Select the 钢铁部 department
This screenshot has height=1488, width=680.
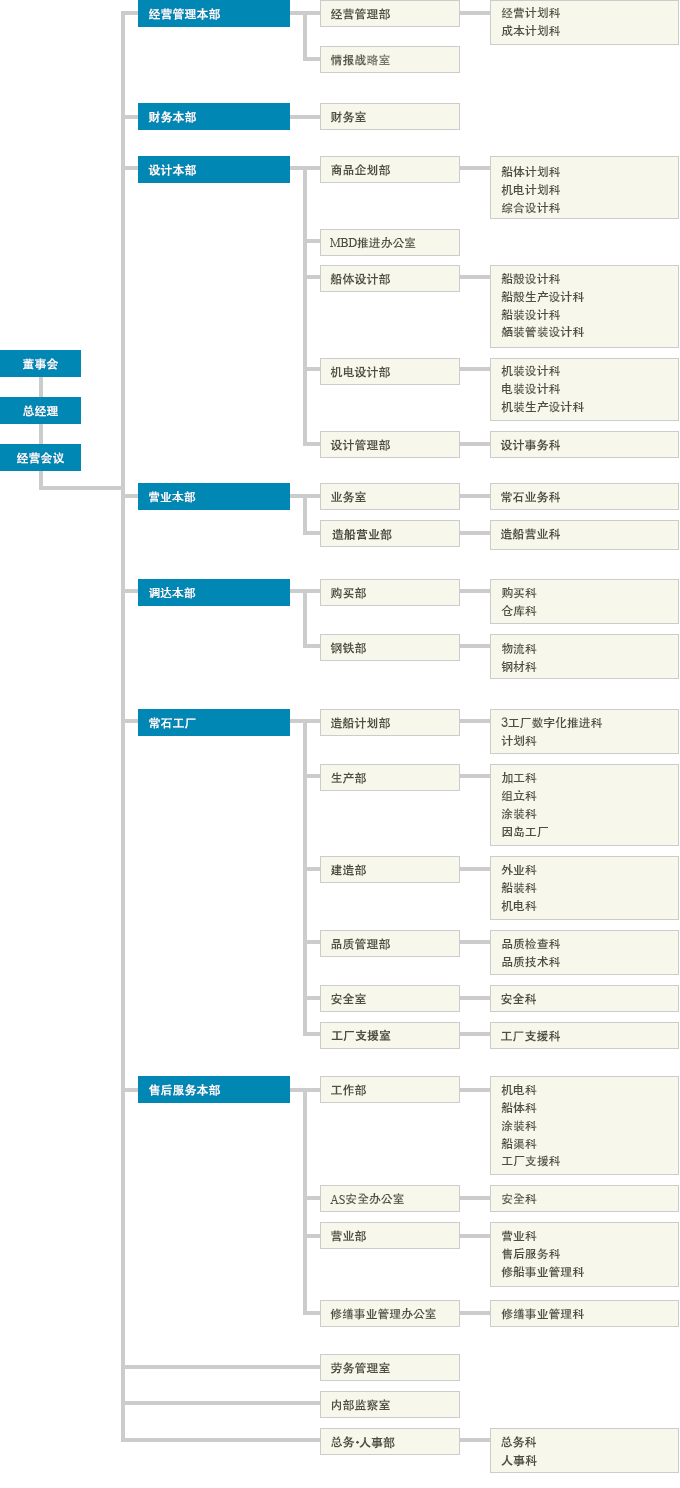pyautogui.click(x=389, y=648)
